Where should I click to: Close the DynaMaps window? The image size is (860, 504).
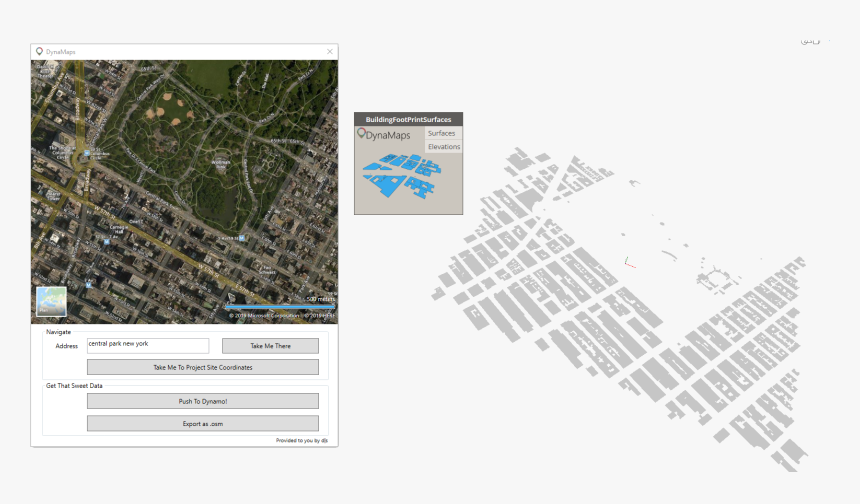click(x=330, y=52)
